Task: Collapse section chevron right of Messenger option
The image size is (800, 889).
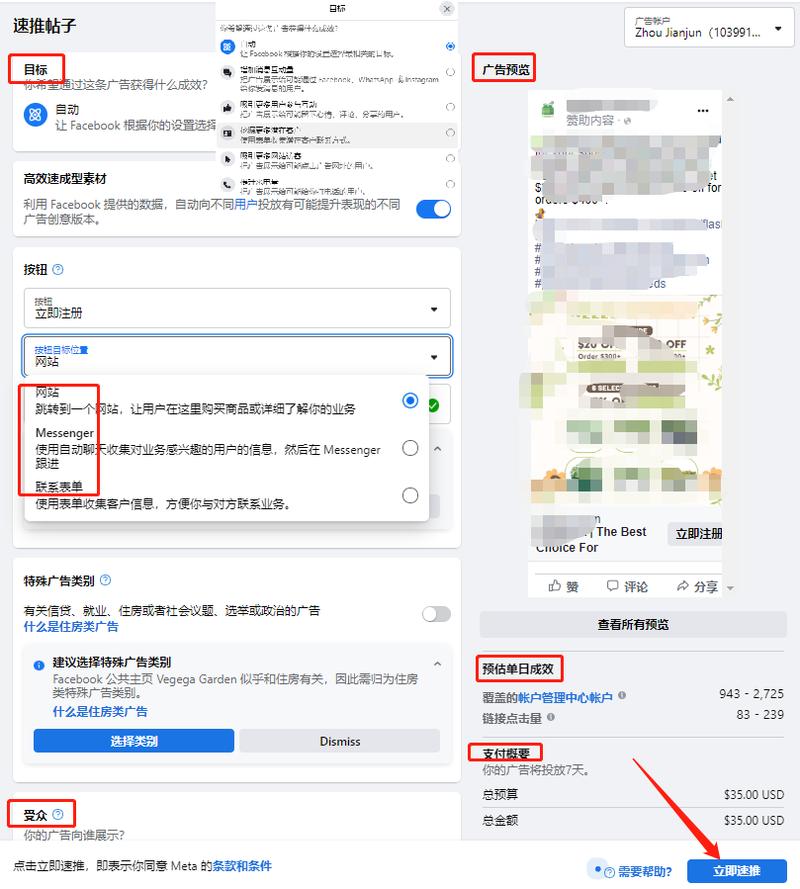Action: click(437, 448)
